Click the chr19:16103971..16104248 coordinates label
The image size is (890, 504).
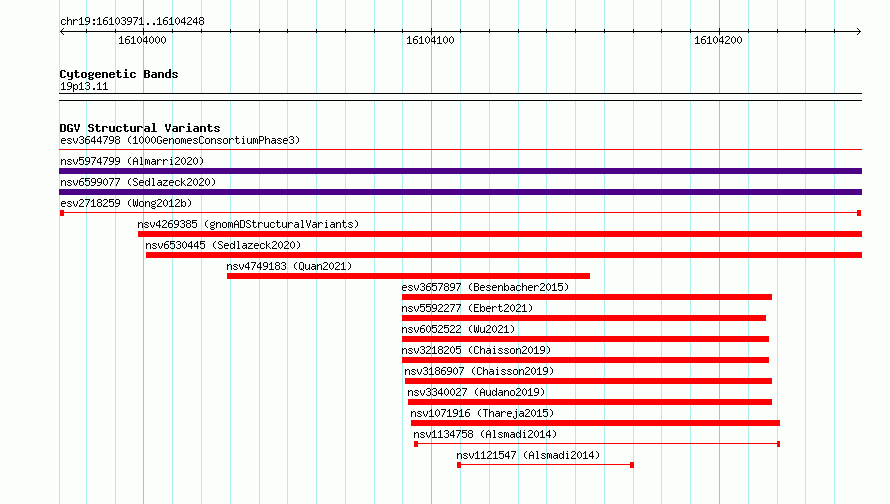[132, 21]
